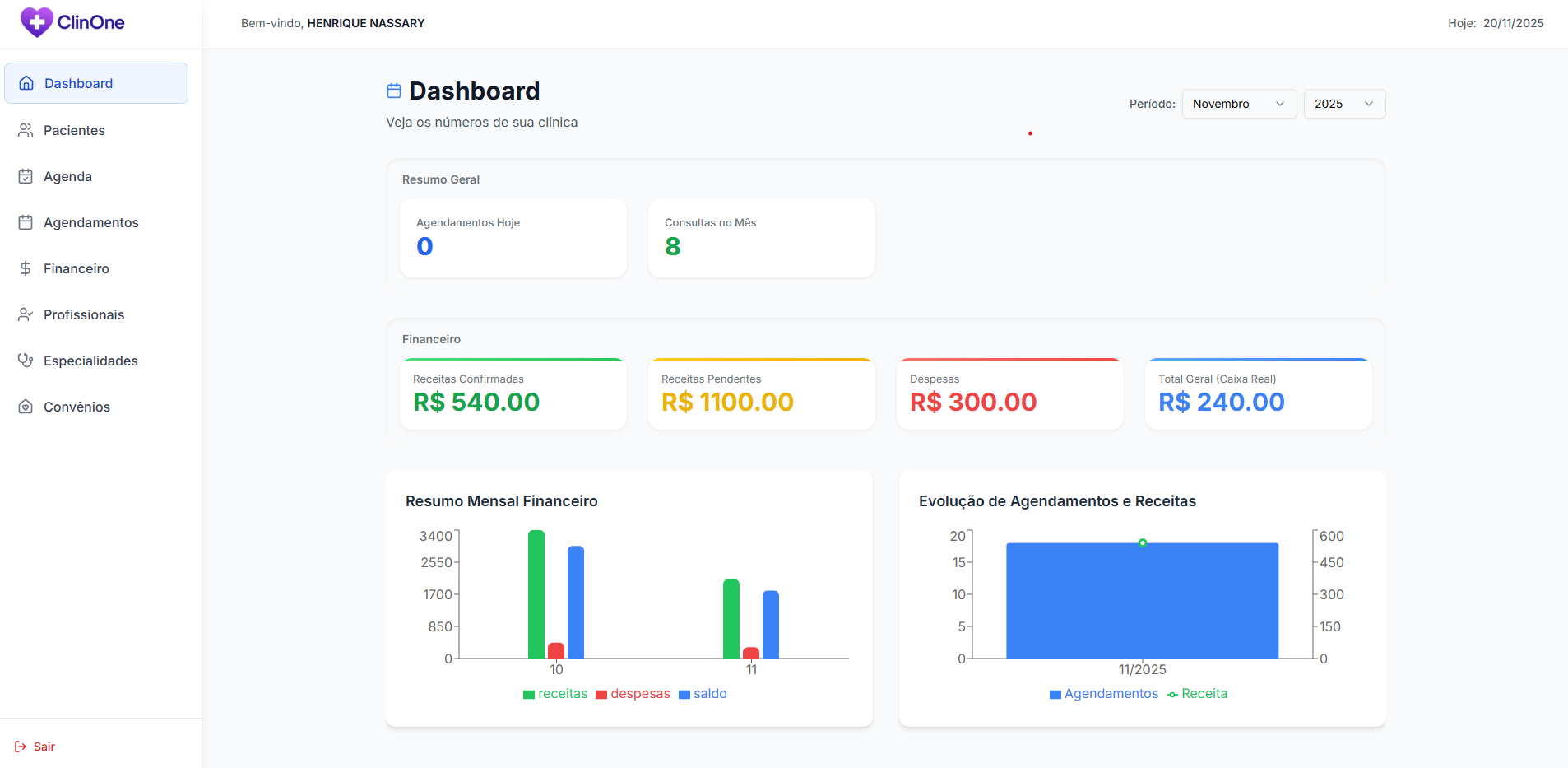The height and width of the screenshot is (768, 1568).
Task: Click the Sair logout link
Action: point(43,746)
